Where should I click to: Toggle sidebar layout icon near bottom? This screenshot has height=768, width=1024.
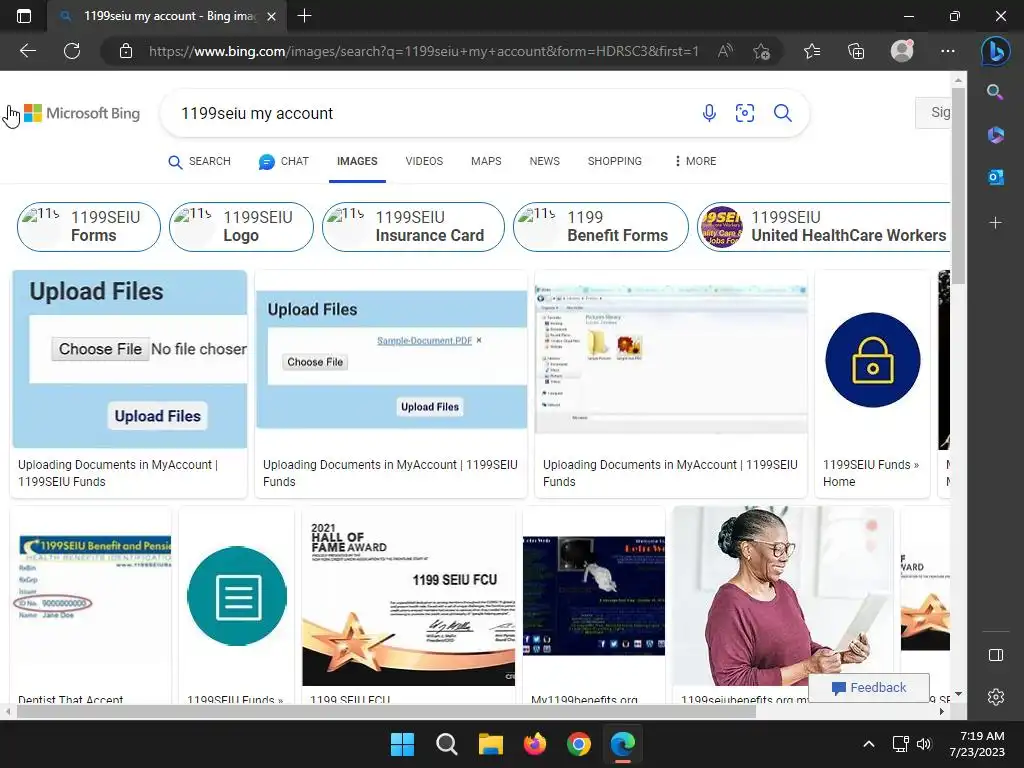coord(996,655)
